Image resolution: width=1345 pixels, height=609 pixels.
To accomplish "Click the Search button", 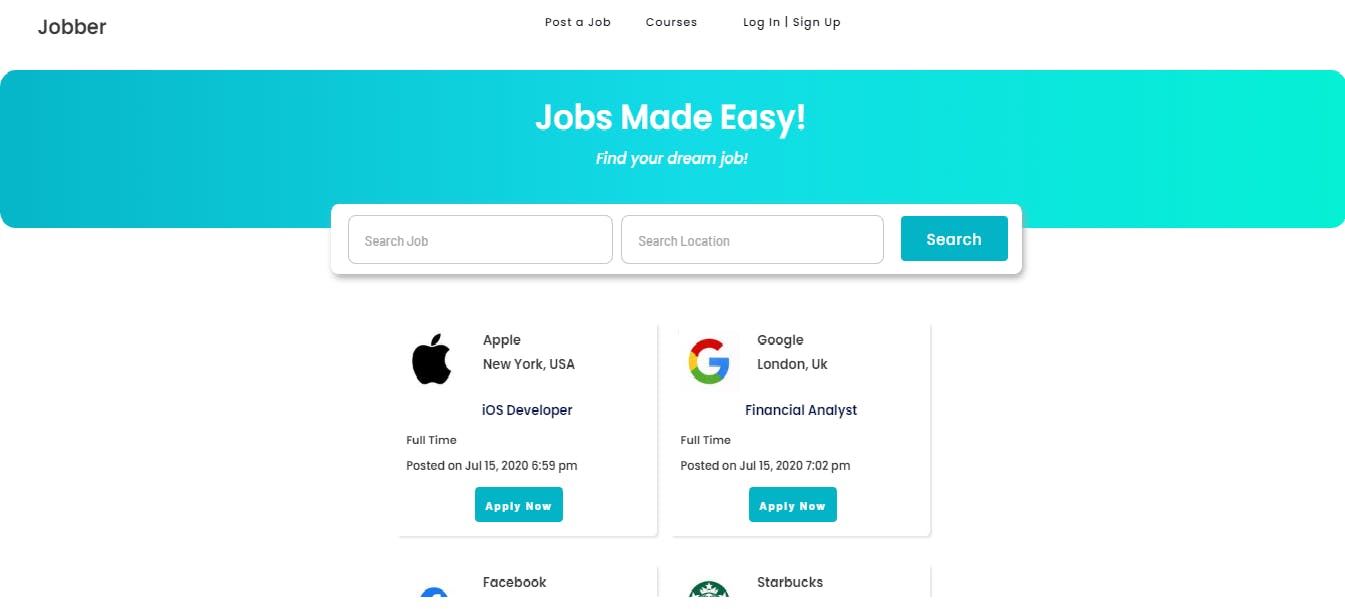I will tap(954, 239).
